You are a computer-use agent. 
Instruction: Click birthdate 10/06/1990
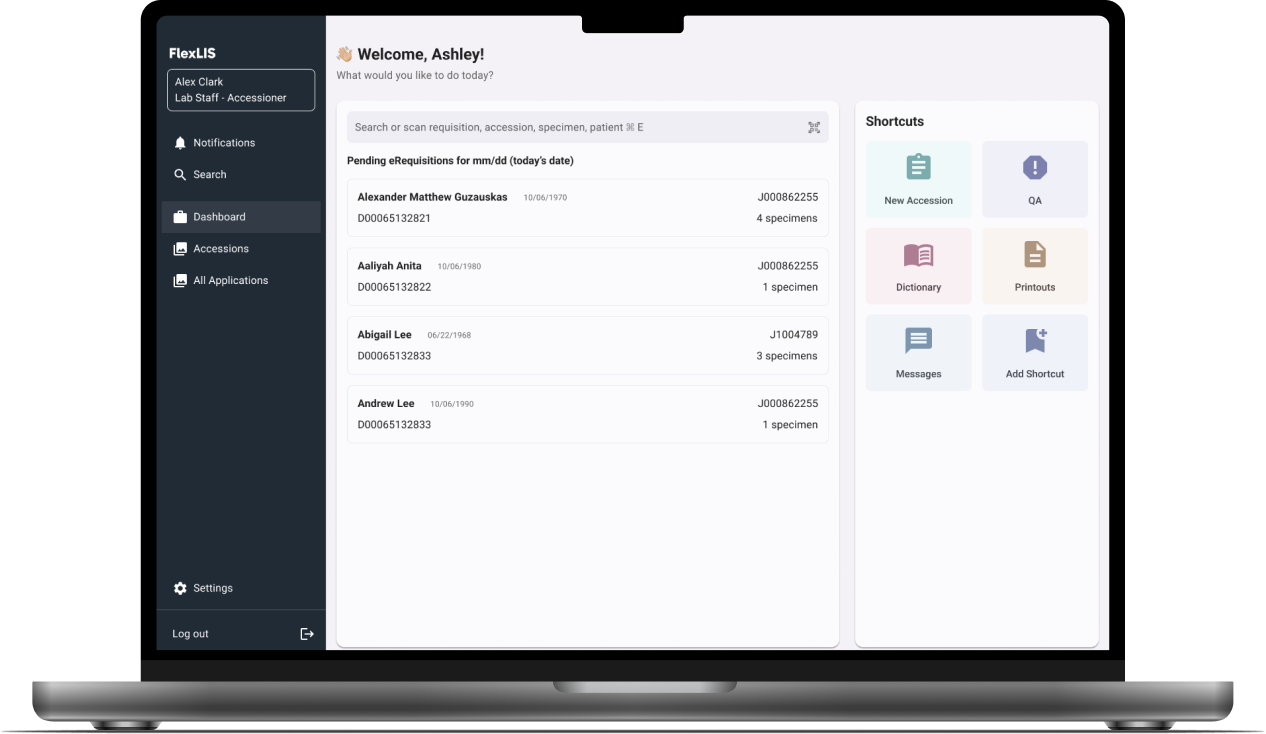(x=452, y=405)
